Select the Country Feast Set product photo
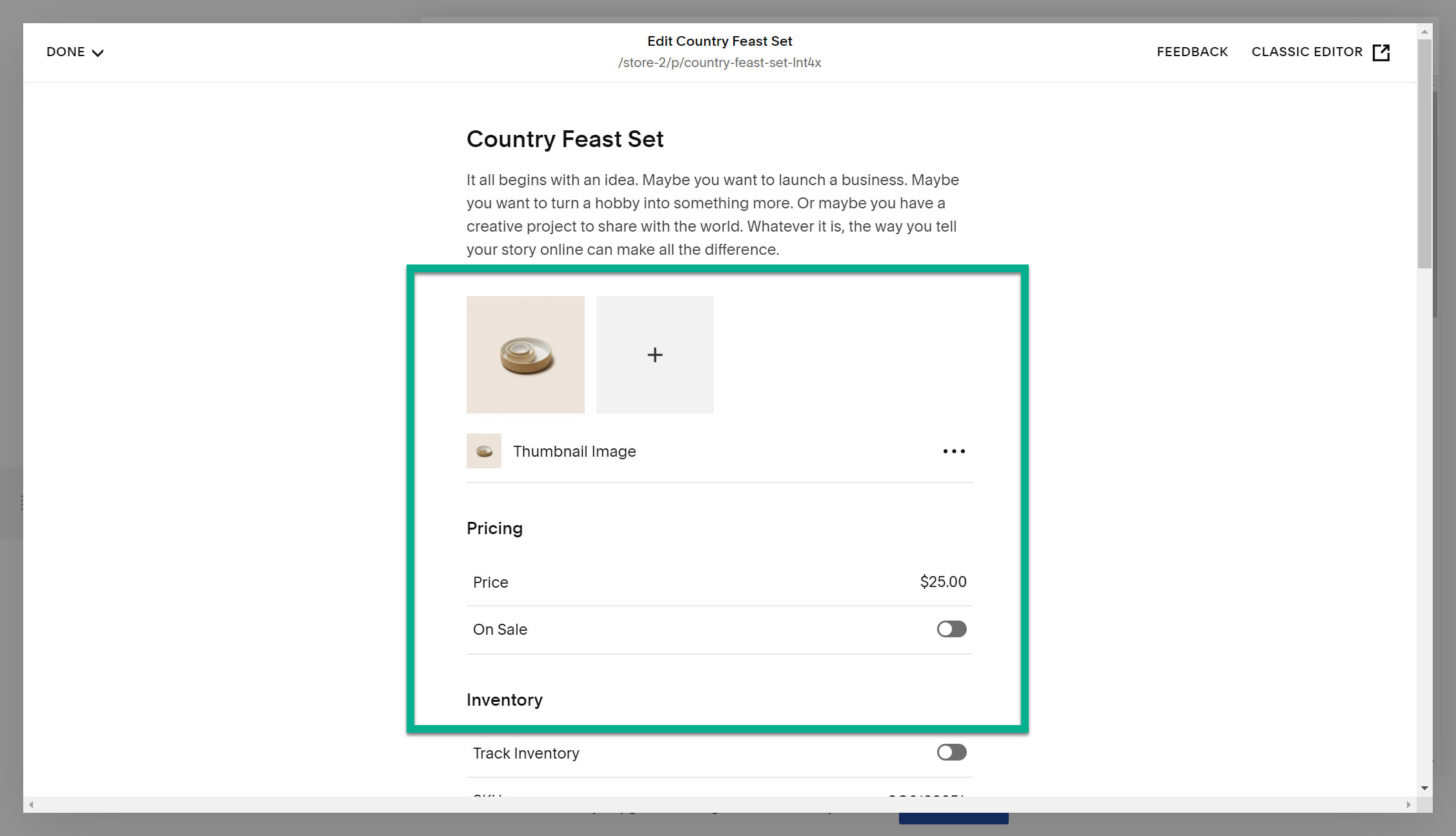This screenshot has height=836, width=1456. [x=525, y=354]
